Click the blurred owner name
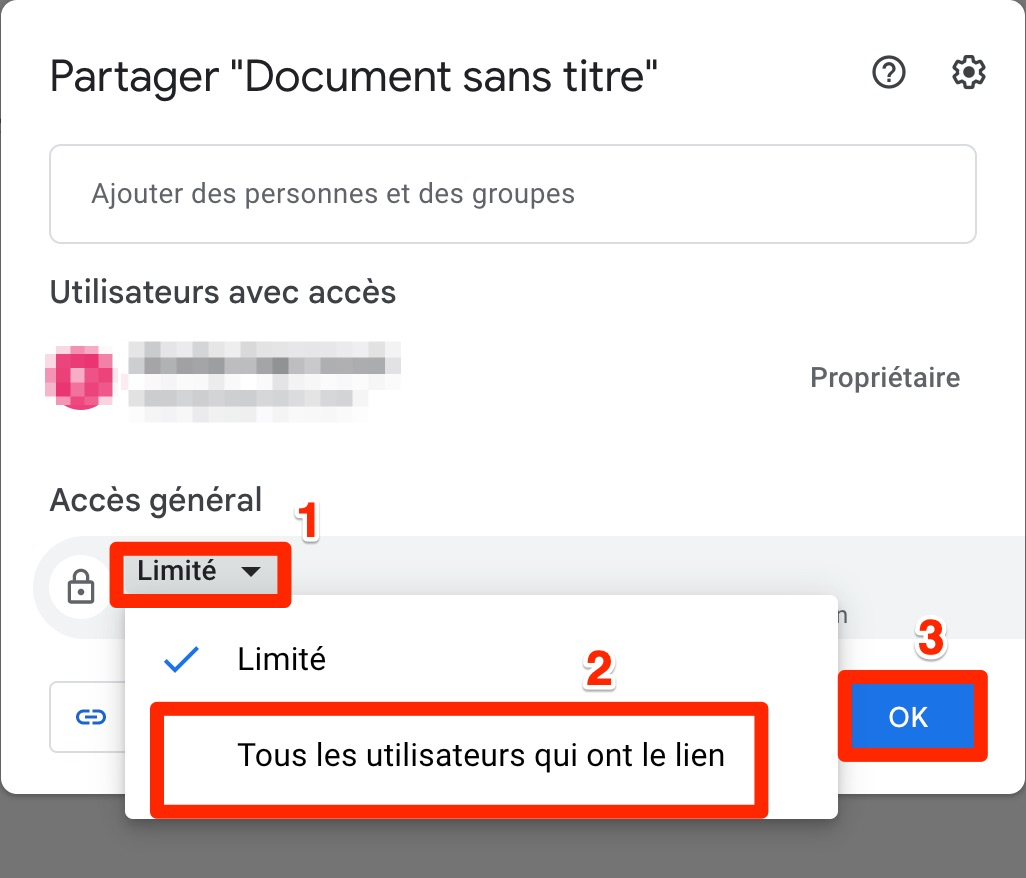 pos(265,360)
